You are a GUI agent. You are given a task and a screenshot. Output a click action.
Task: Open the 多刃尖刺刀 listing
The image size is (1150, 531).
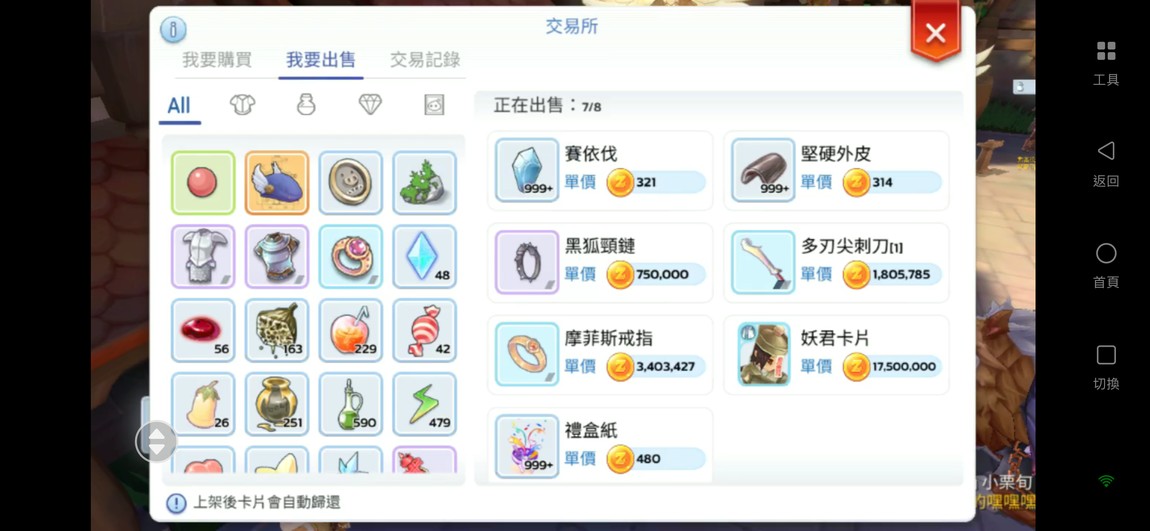pos(836,263)
